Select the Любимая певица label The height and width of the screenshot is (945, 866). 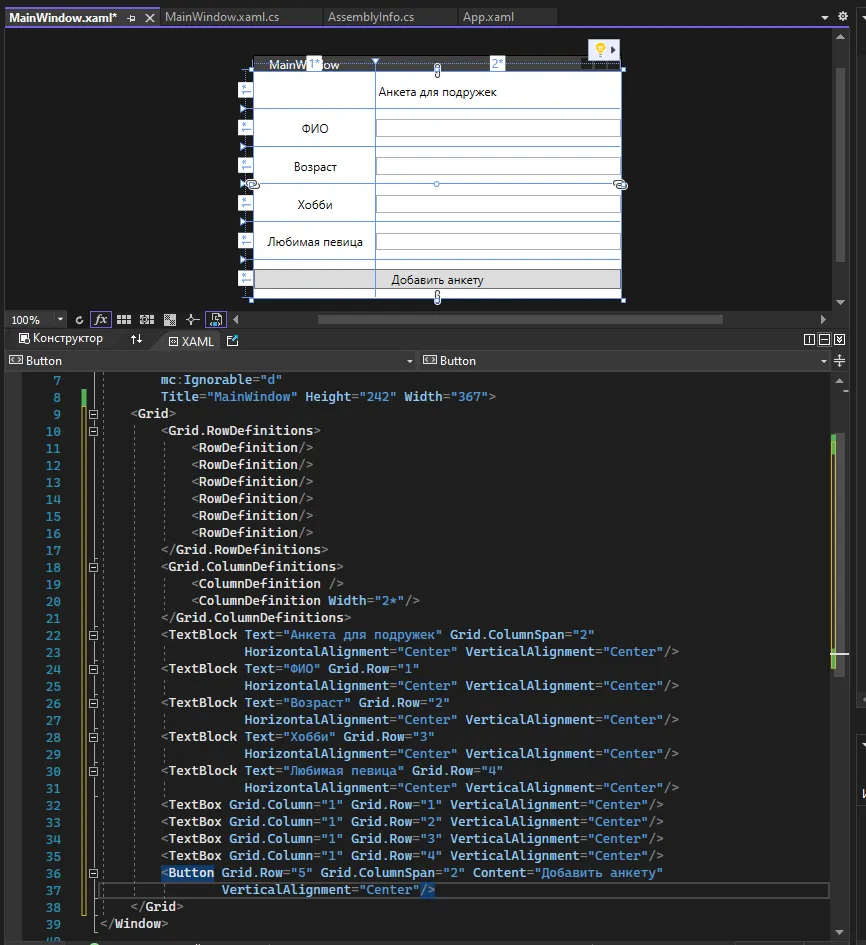pos(315,242)
